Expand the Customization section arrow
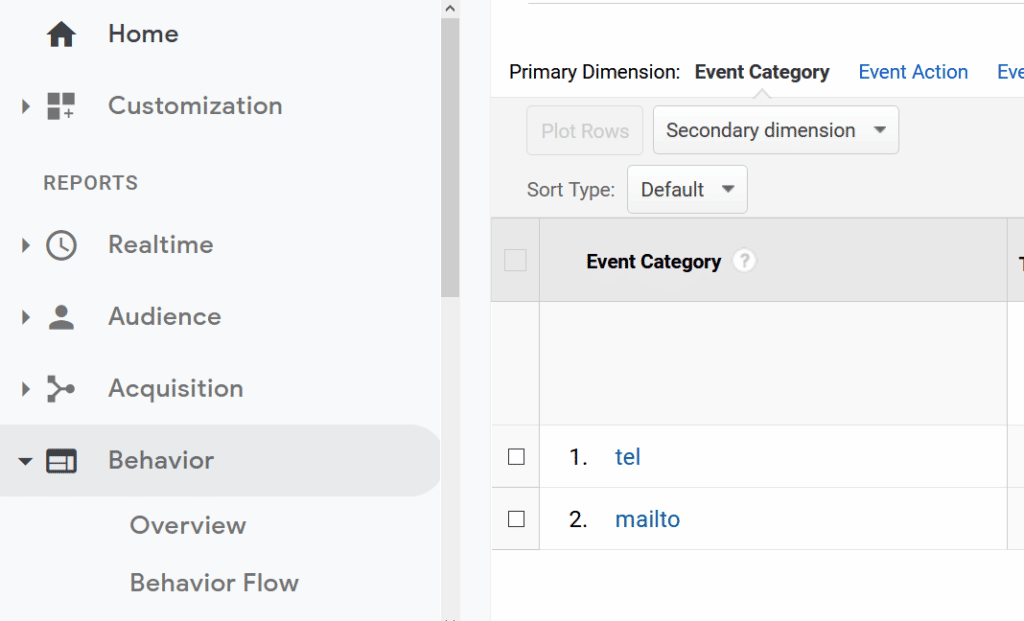1024x621 pixels. click(x=26, y=106)
